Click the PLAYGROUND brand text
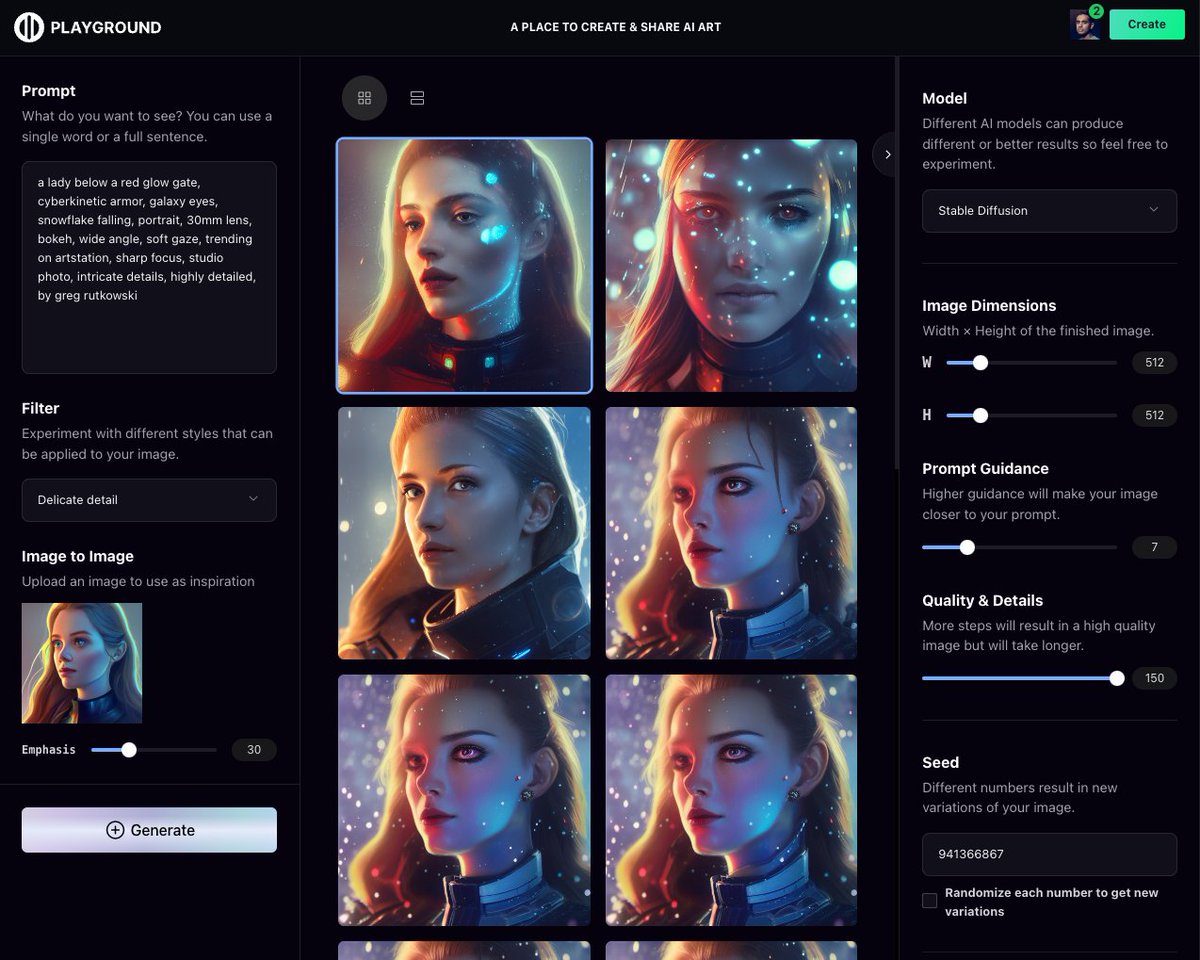1200x960 pixels. point(106,28)
